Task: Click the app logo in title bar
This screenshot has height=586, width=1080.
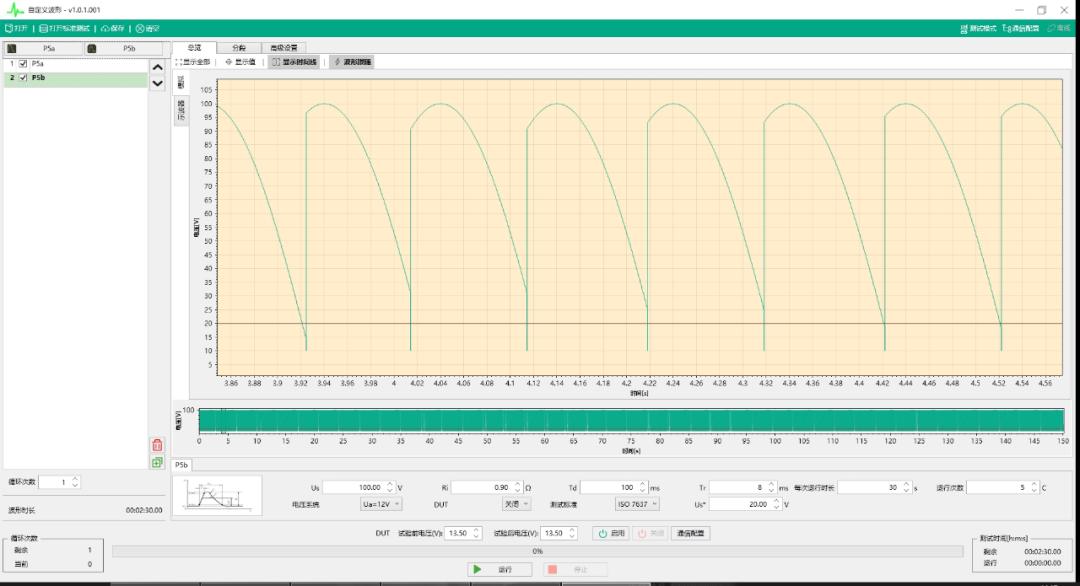Action: click(14, 10)
